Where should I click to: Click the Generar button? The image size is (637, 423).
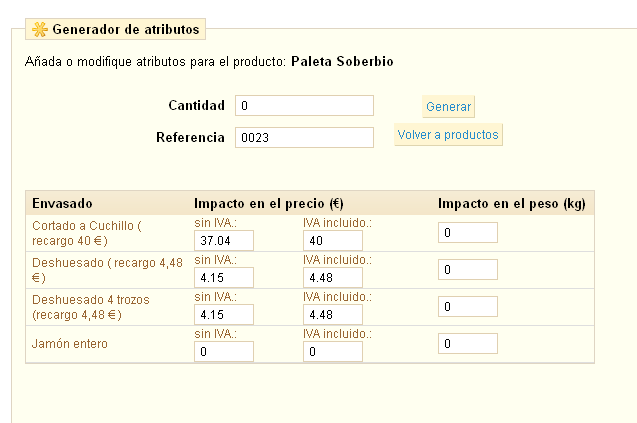(448, 107)
